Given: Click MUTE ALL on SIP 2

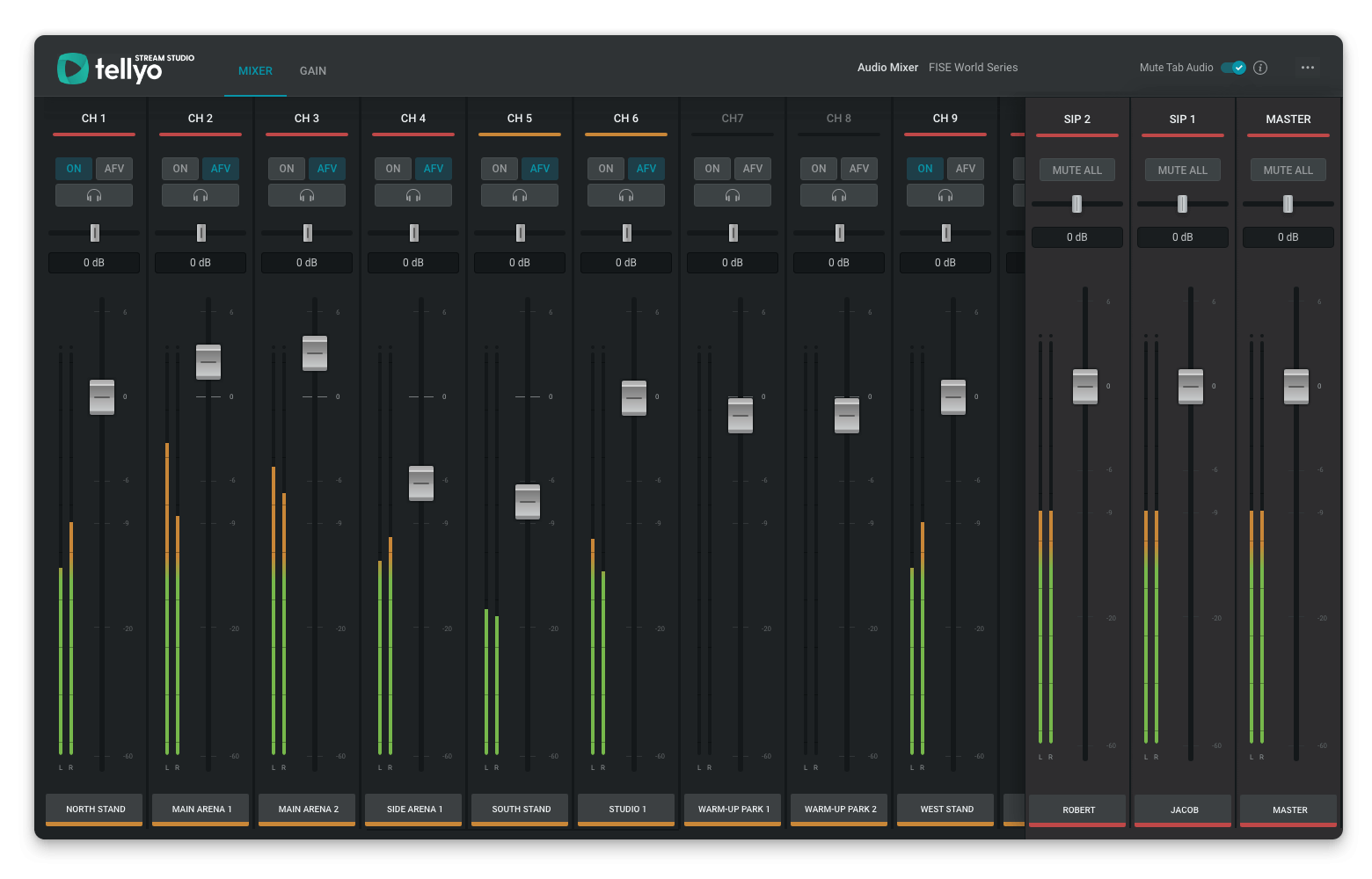Looking at the screenshot, I should [x=1077, y=171].
